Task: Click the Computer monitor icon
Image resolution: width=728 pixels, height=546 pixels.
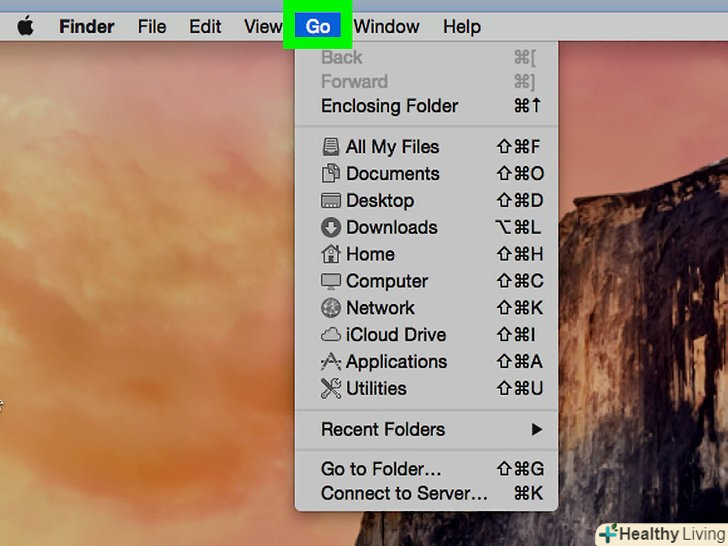Action: [331, 281]
